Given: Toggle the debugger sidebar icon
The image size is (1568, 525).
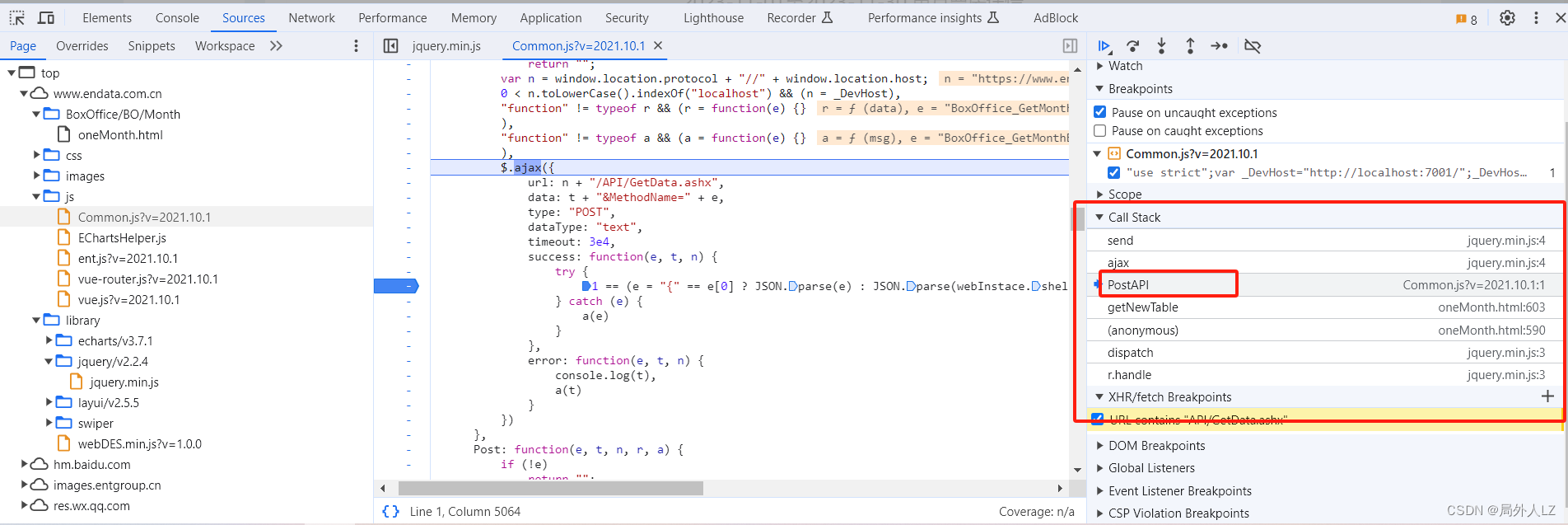Looking at the screenshot, I should (x=1070, y=46).
